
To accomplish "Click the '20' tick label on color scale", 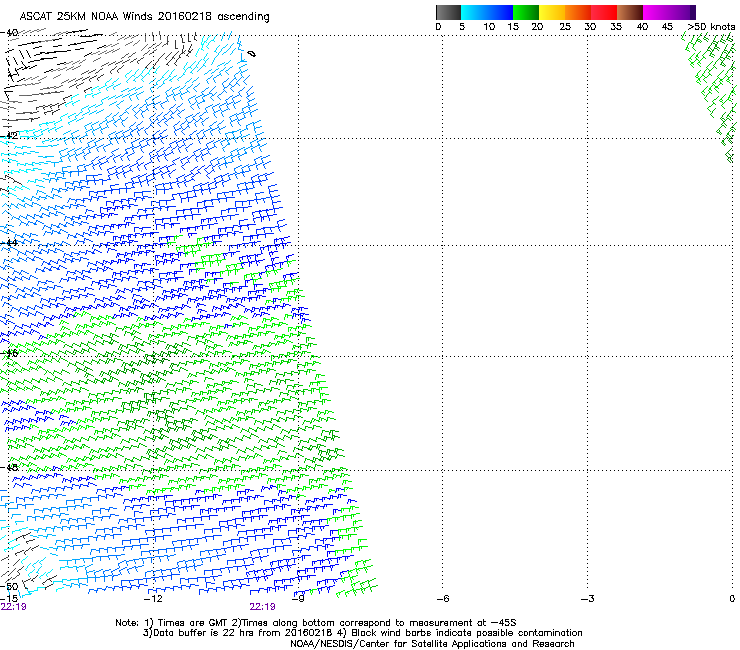I will [x=537, y=27].
